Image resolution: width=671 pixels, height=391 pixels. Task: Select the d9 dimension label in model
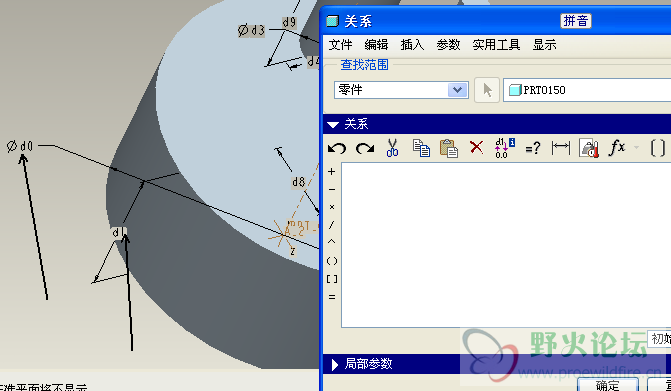click(x=289, y=22)
